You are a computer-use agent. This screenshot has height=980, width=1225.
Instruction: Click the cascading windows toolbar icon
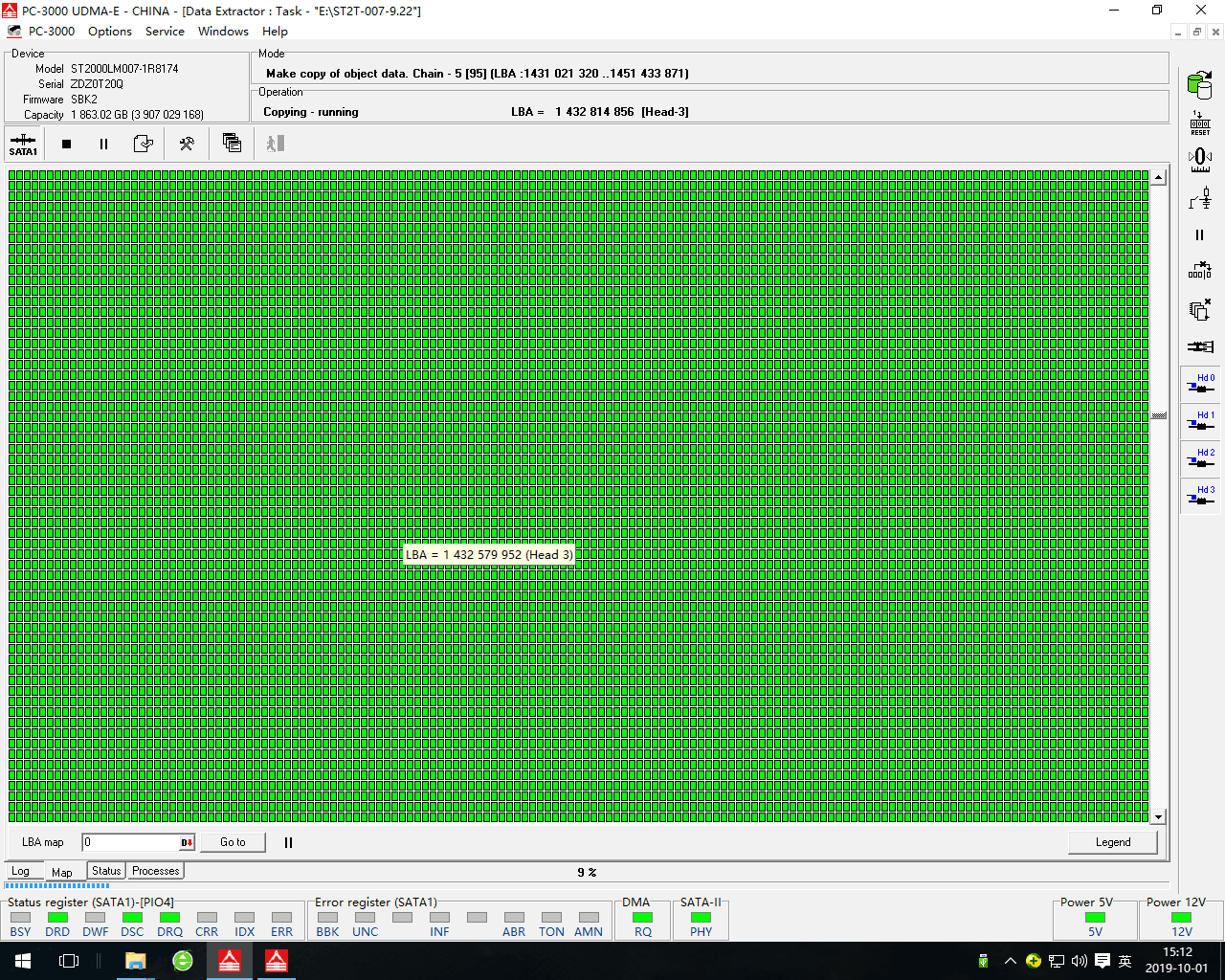(x=232, y=144)
